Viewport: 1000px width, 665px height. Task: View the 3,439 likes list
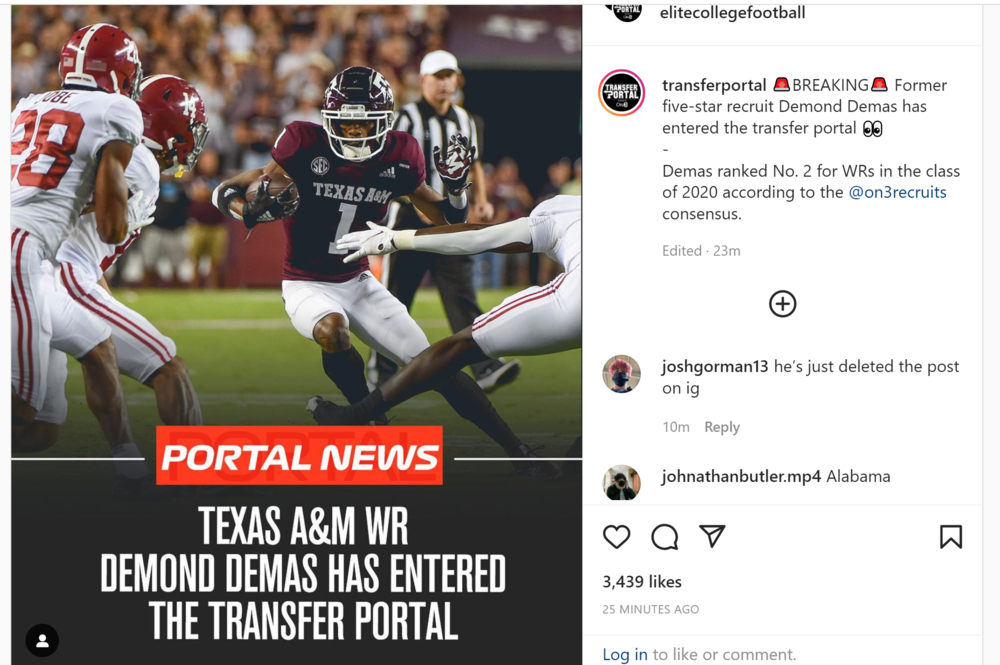[642, 581]
